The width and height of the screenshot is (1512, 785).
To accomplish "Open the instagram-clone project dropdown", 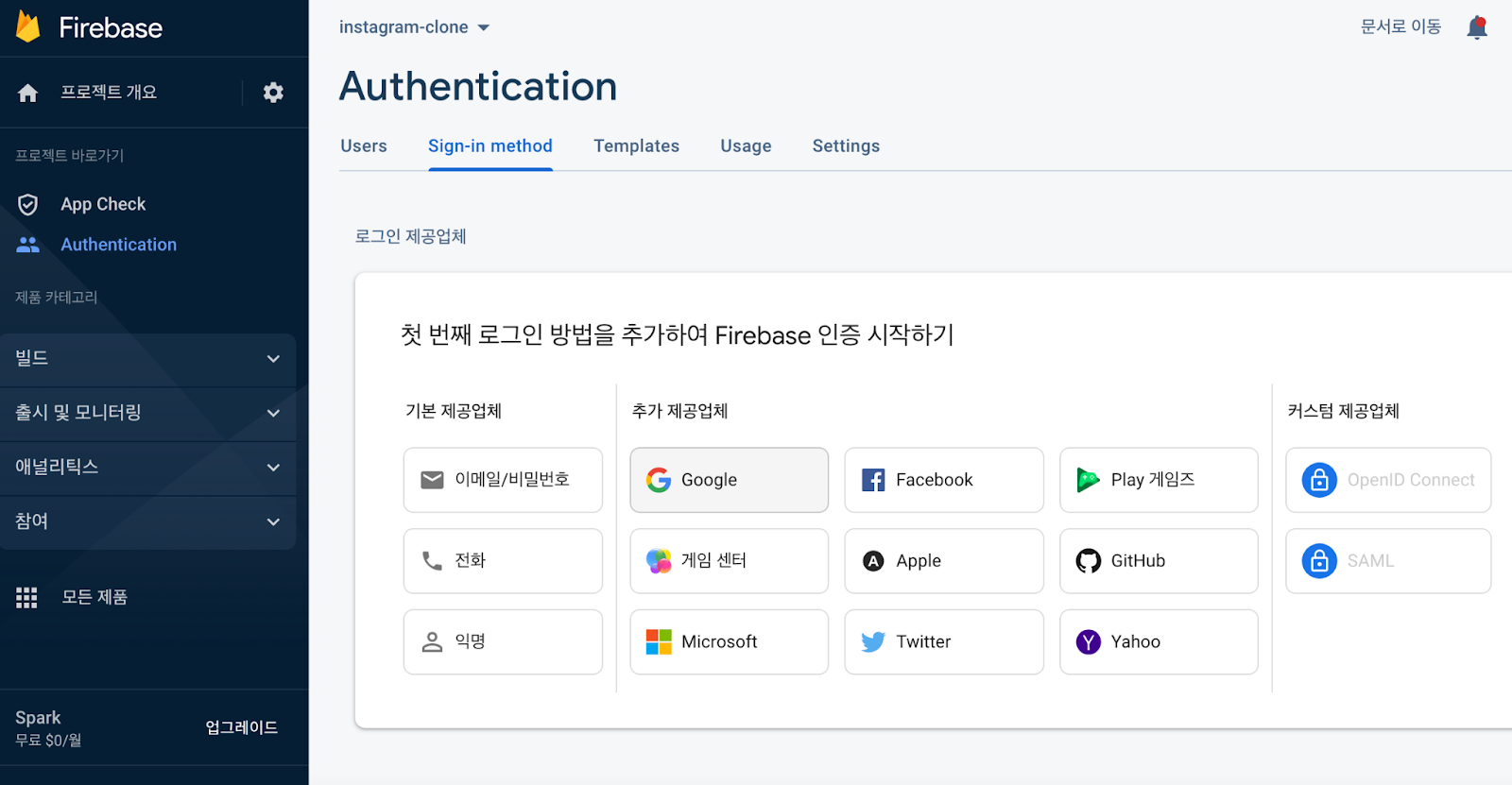I will (x=414, y=27).
